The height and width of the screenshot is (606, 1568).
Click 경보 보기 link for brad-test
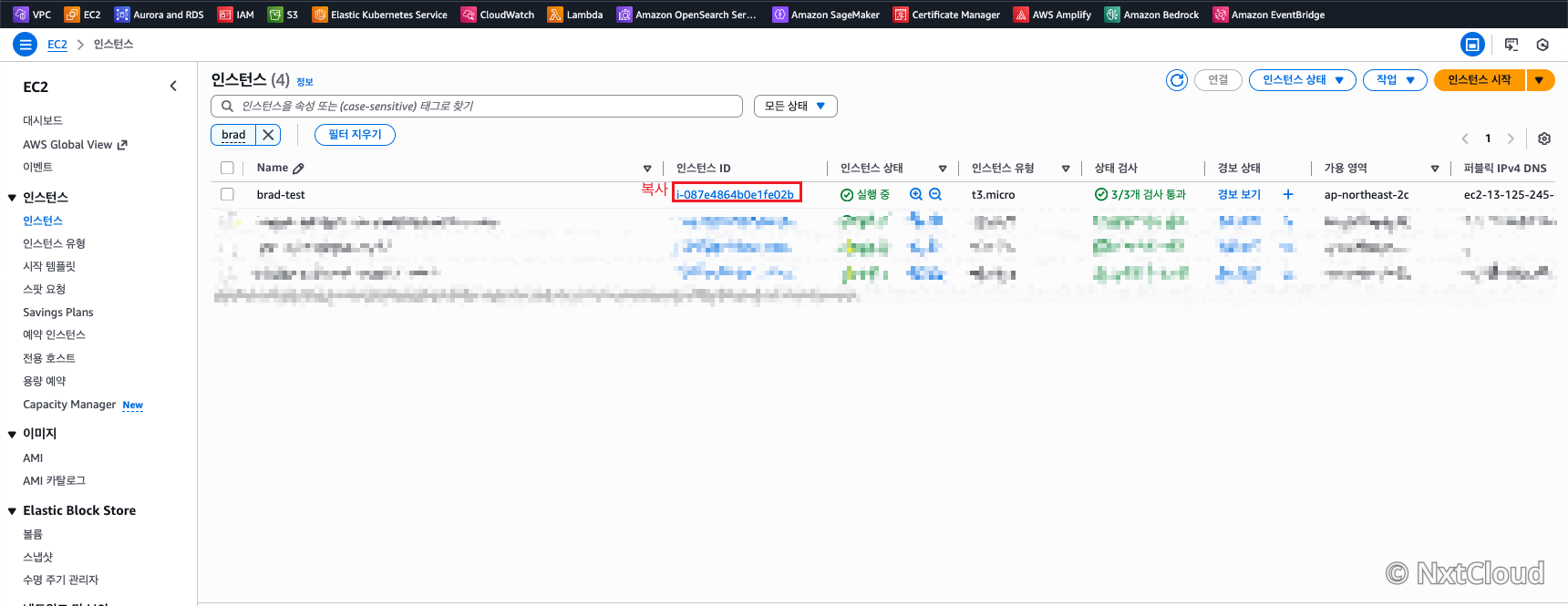1239,194
